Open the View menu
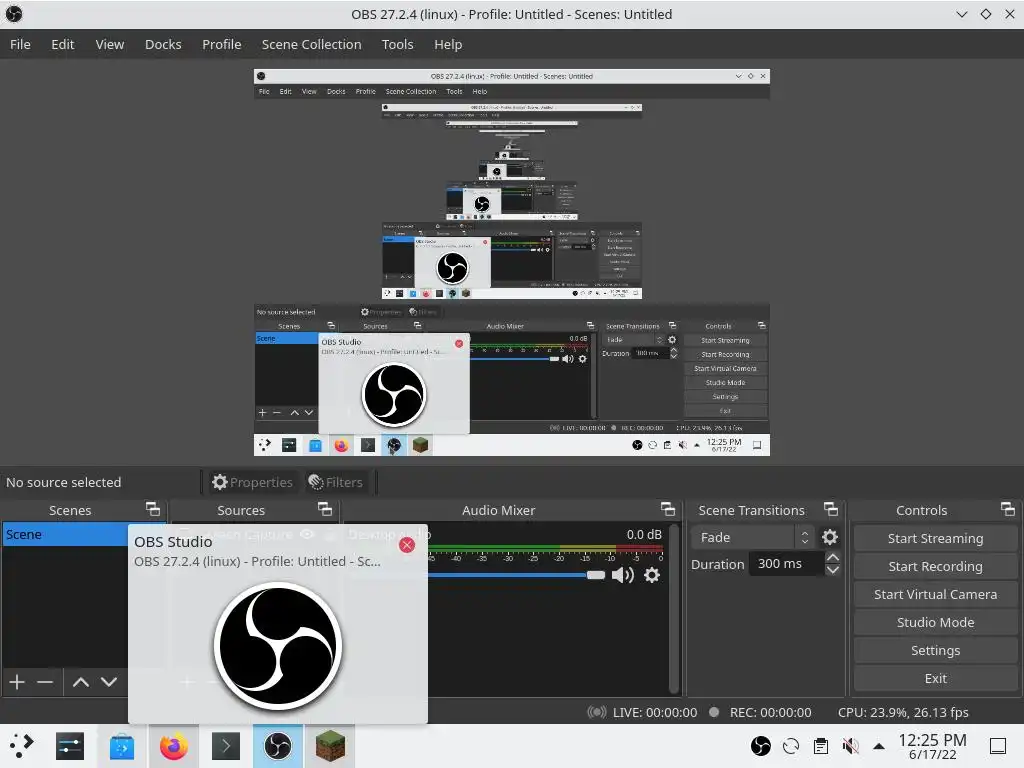The width and height of the screenshot is (1024, 768). (110, 44)
